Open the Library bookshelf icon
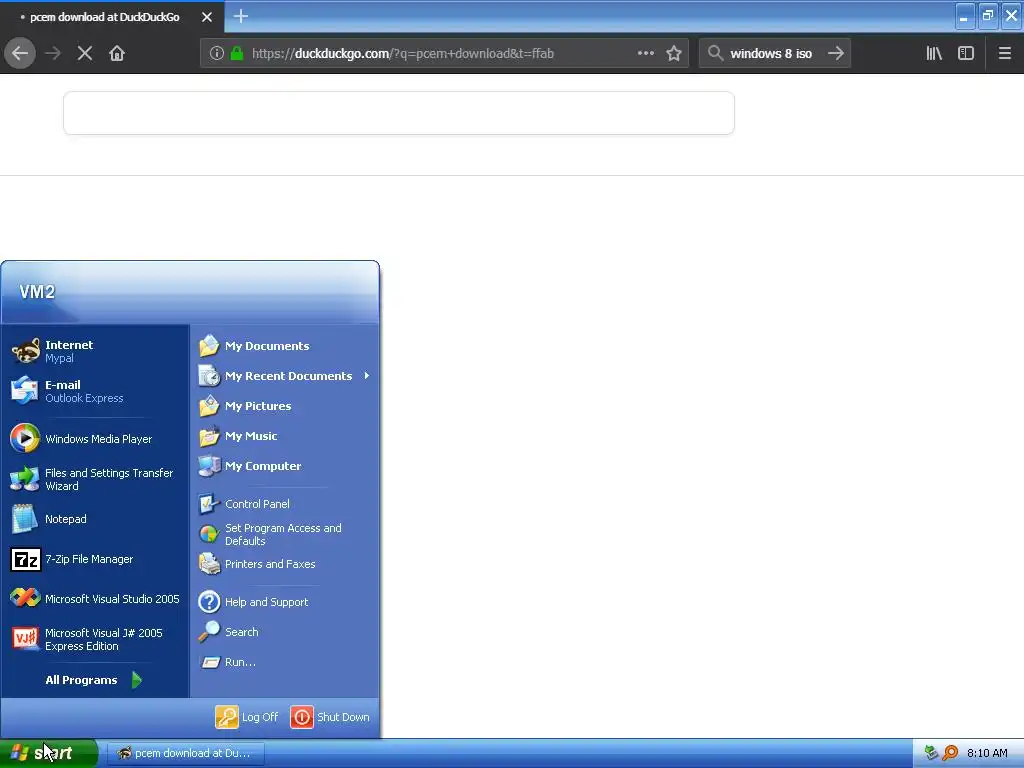1024x768 pixels. point(934,54)
